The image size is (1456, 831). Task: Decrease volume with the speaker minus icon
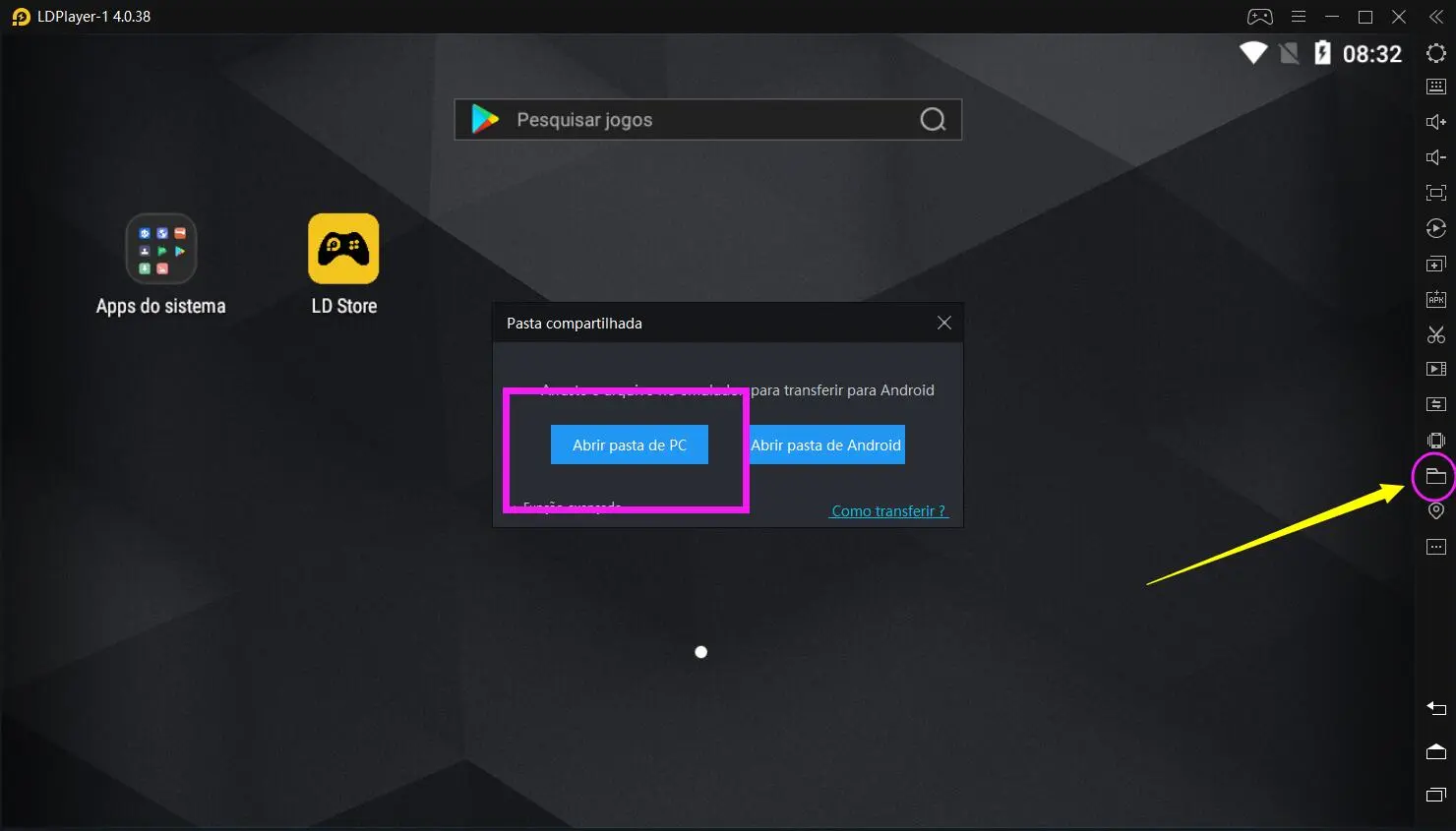click(x=1435, y=157)
